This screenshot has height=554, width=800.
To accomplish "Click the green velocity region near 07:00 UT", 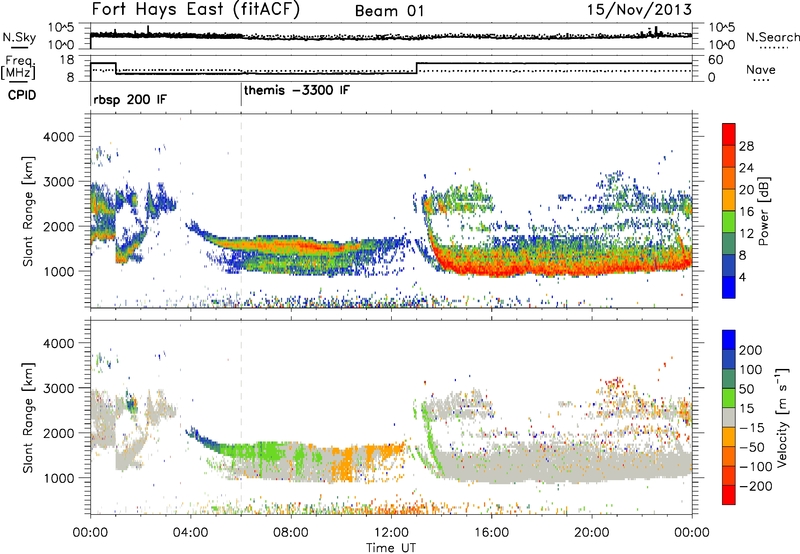I will pos(270,451).
